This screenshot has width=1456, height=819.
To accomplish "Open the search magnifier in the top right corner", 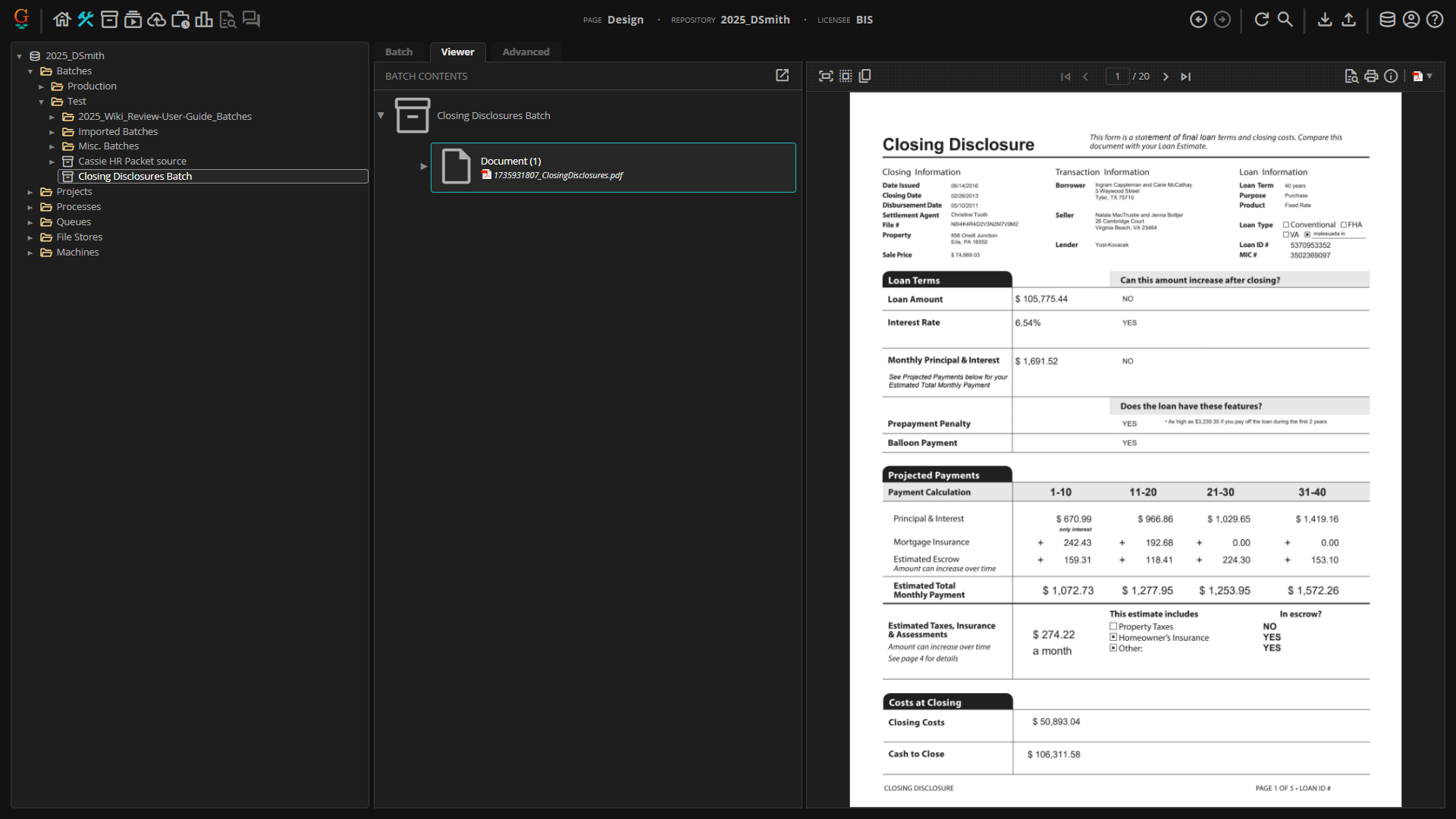I will pos(1285,19).
